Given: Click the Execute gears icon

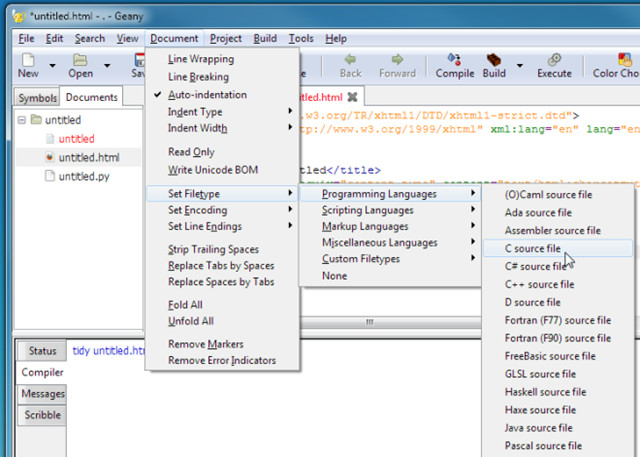Looking at the screenshot, I should (x=554, y=60).
